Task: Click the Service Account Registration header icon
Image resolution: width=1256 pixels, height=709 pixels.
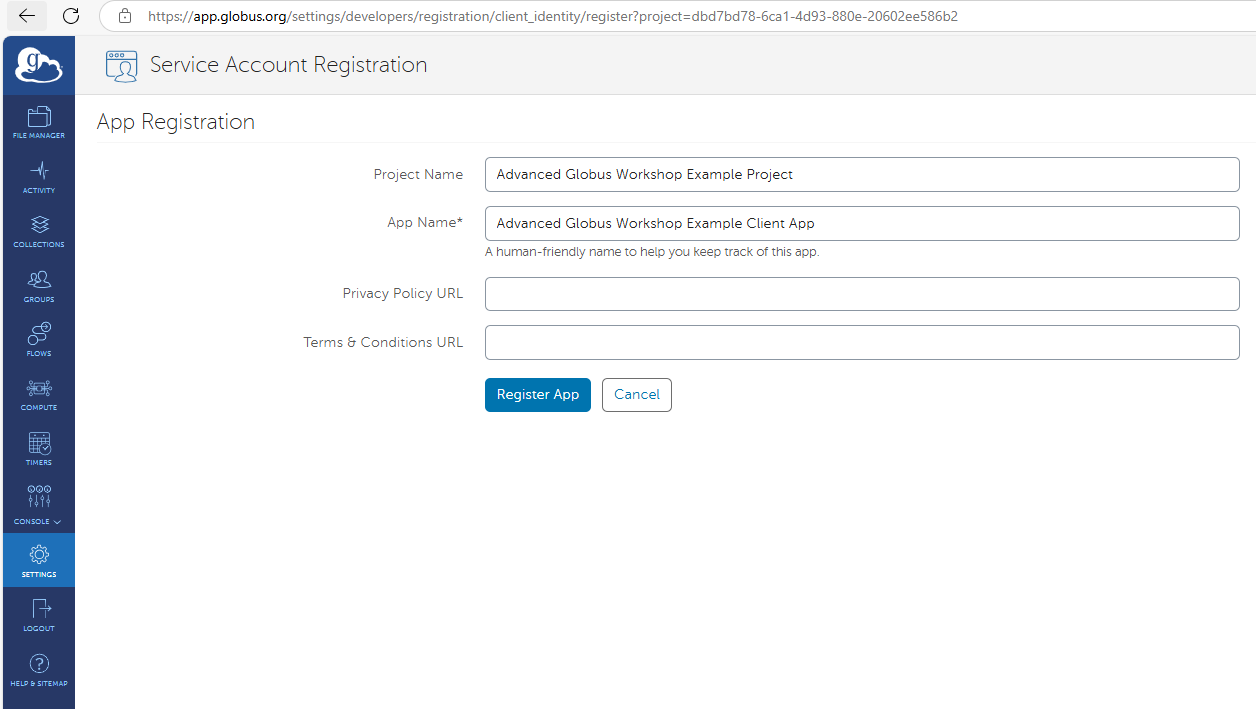Action: [x=121, y=64]
